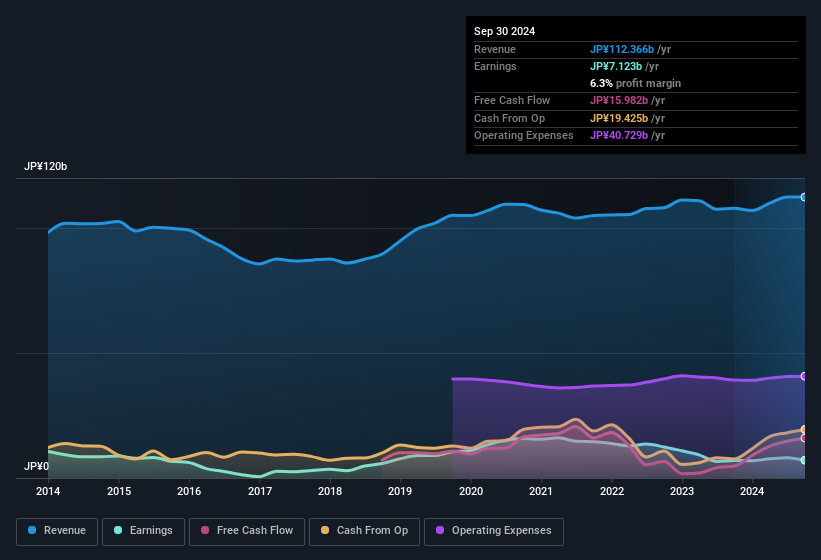Click the 2021 x-axis label
Image resolution: width=821 pixels, height=560 pixels.
541,491
